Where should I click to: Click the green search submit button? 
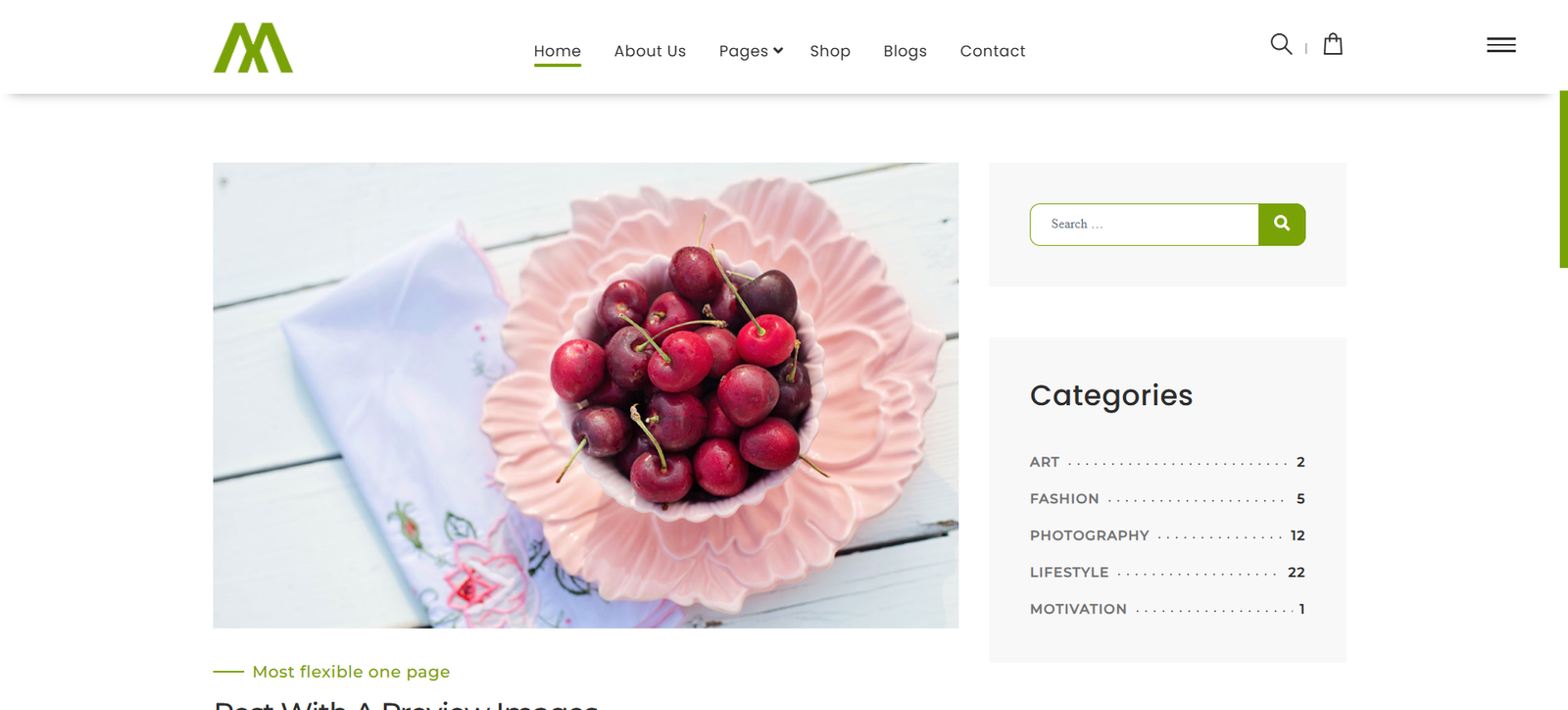pos(1282,225)
